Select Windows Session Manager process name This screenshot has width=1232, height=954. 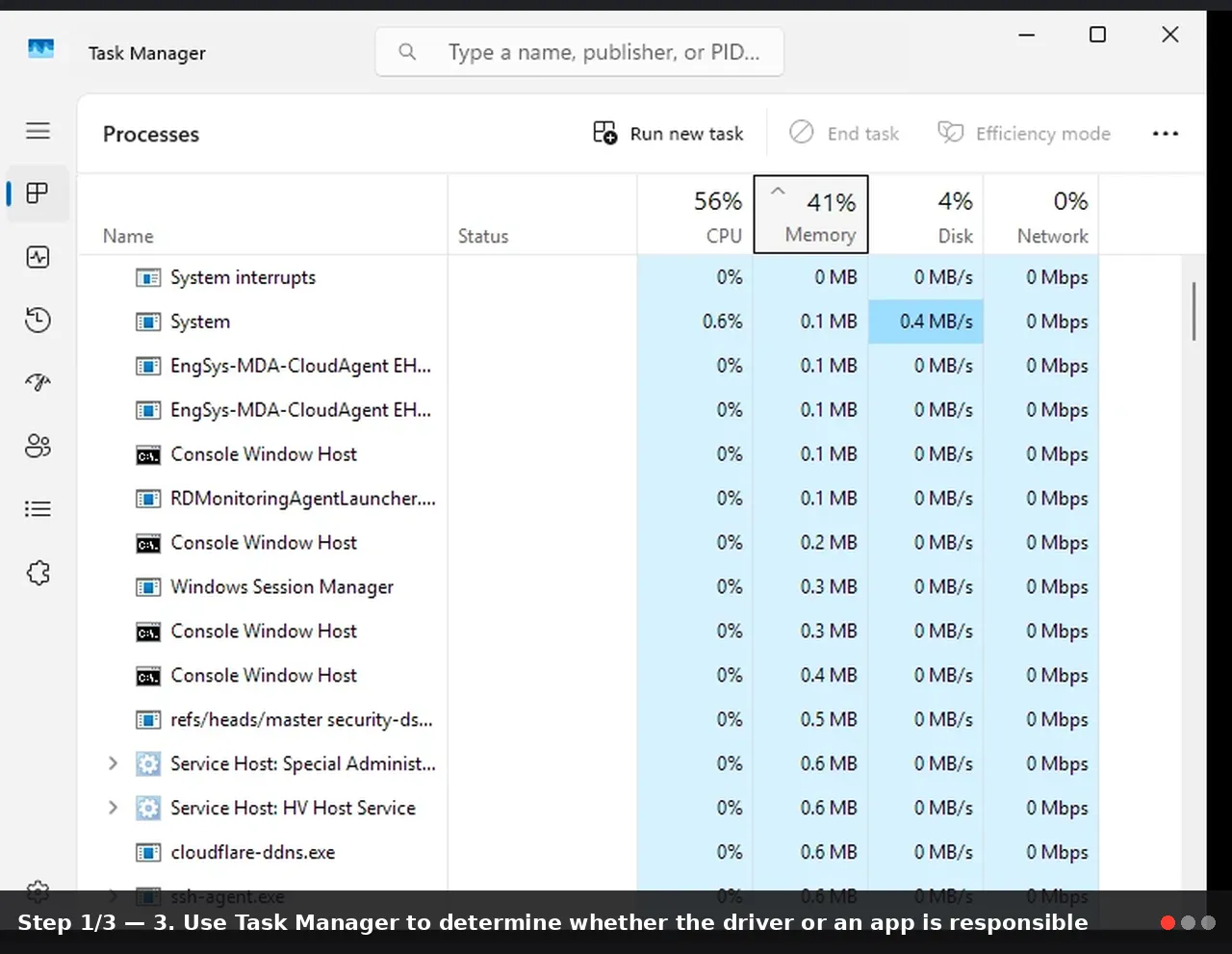click(x=282, y=587)
